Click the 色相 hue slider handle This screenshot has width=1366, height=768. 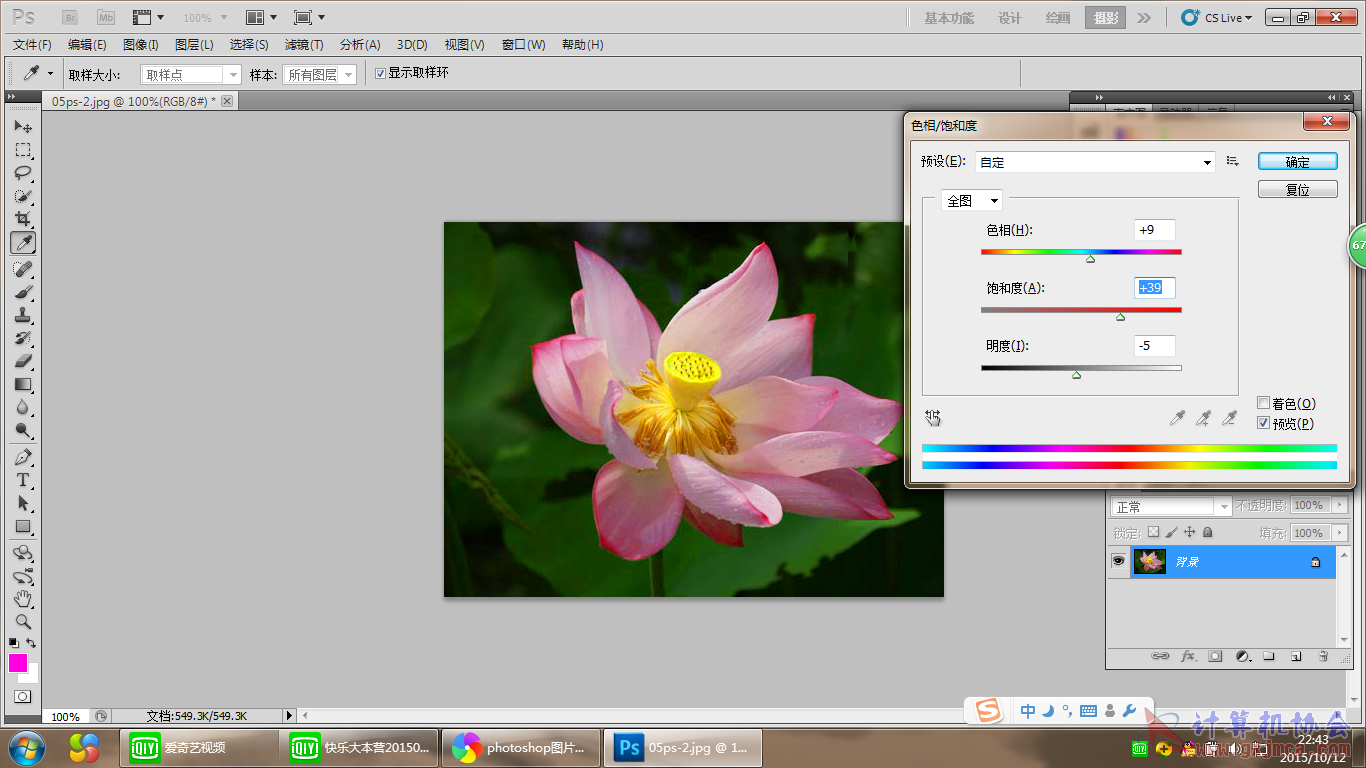pyautogui.click(x=1090, y=259)
